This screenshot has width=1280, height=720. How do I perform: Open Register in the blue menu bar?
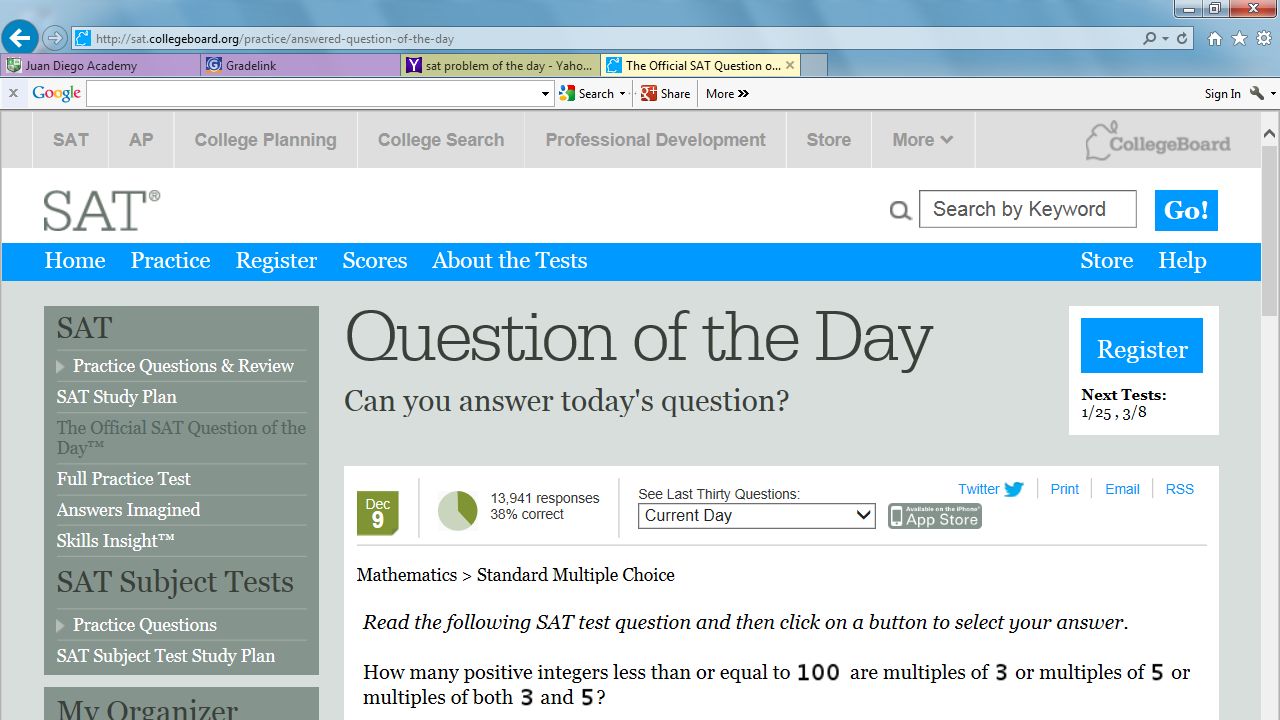[x=276, y=261]
